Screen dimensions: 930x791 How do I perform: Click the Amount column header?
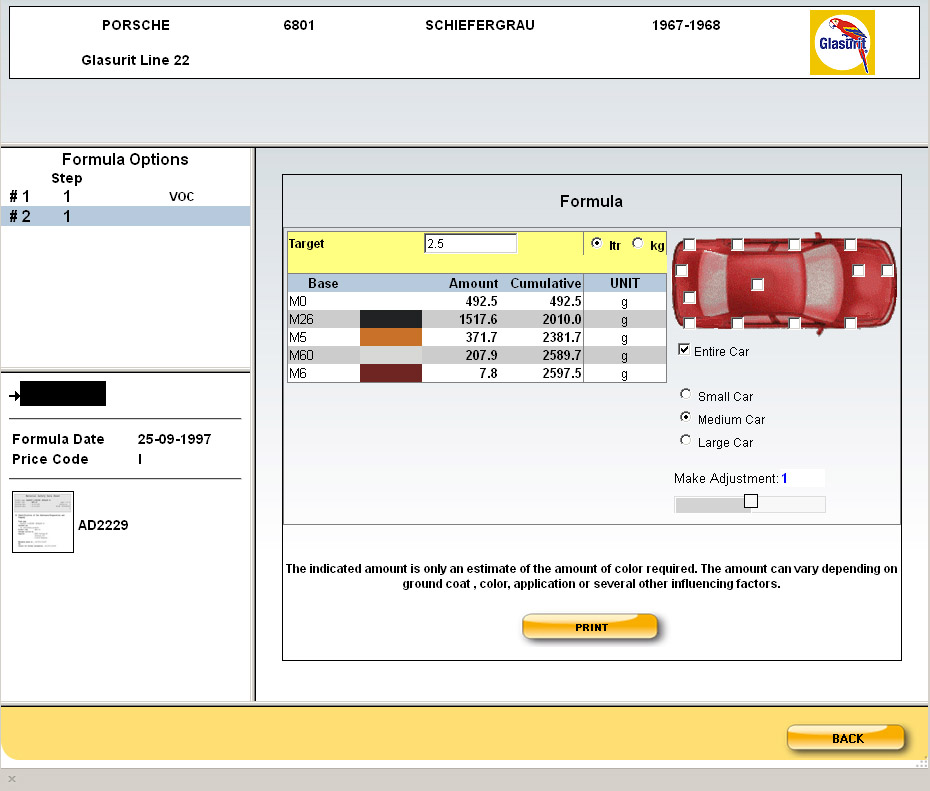click(x=473, y=283)
